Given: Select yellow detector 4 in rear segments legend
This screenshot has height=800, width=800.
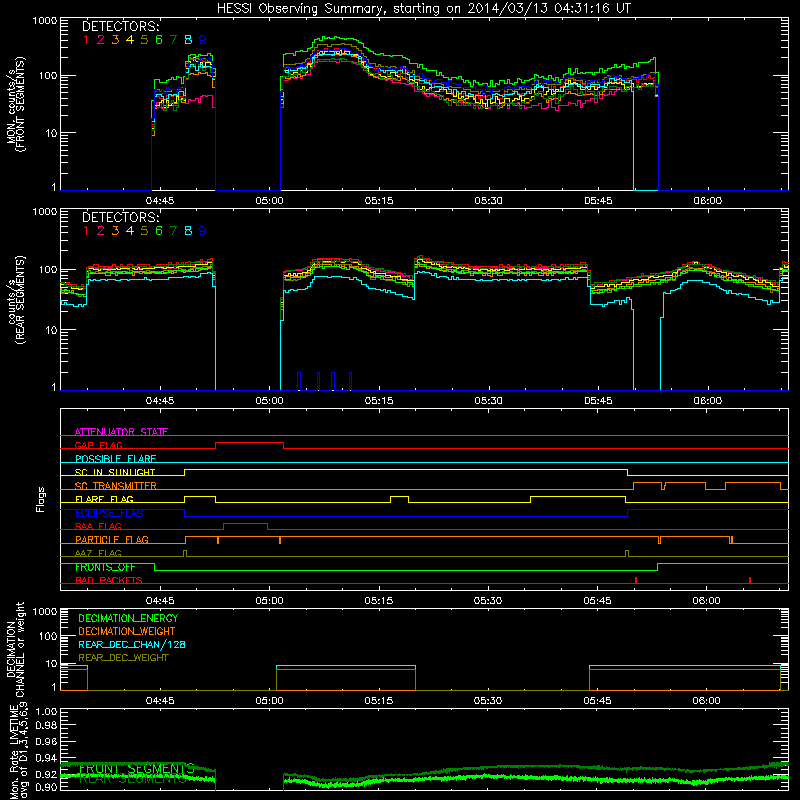Looking at the screenshot, I should (x=130, y=231).
